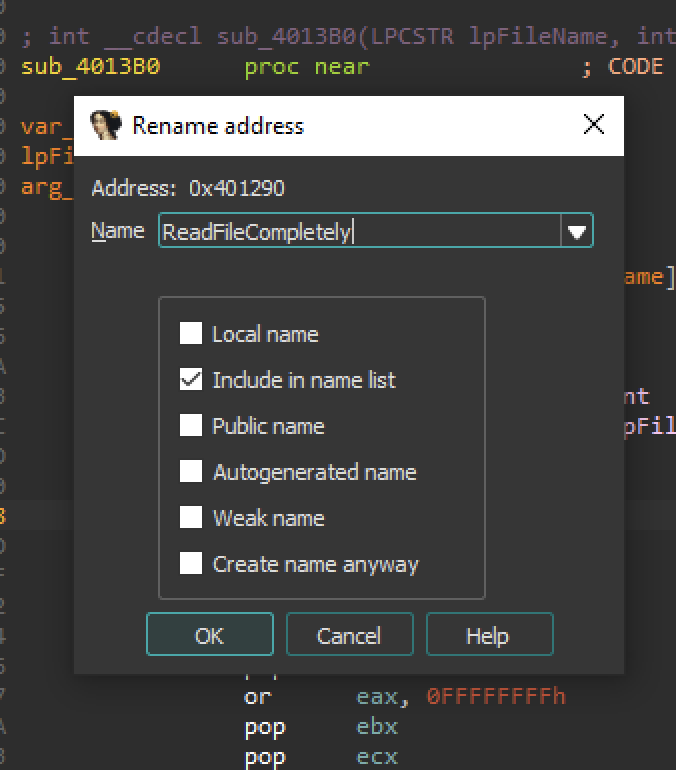Click 0FFFFFFFFh operand in disassembly

tap(496, 696)
